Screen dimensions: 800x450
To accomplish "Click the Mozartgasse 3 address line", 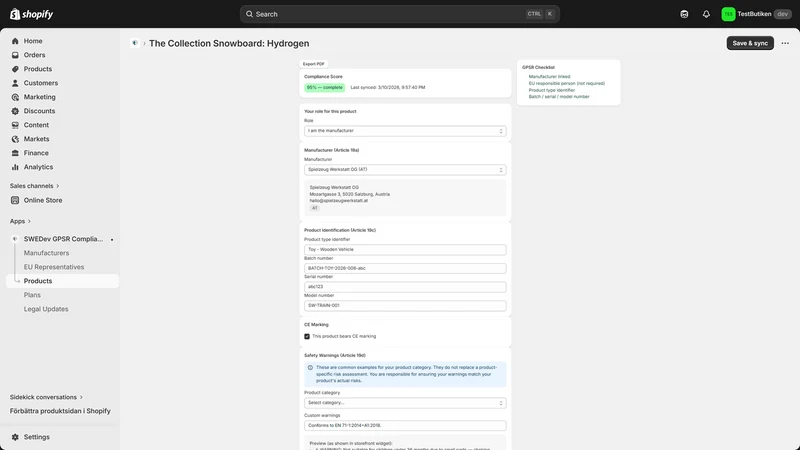I will [x=349, y=194].
